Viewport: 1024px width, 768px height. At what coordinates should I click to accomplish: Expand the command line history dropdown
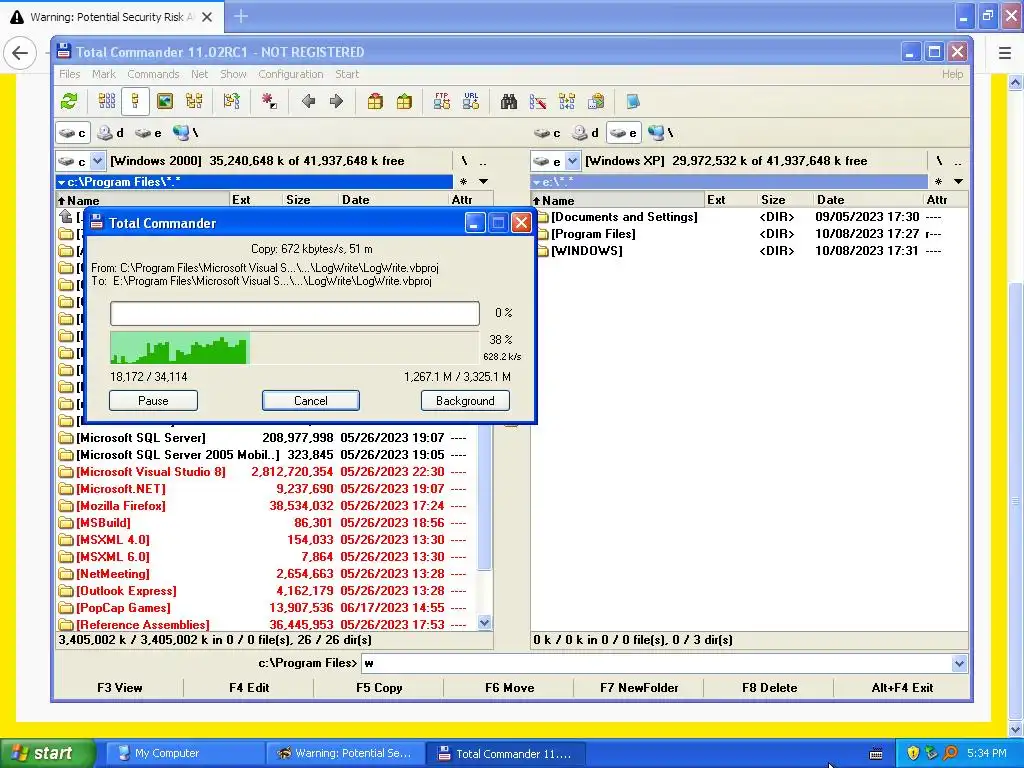(x=959, y=664)
